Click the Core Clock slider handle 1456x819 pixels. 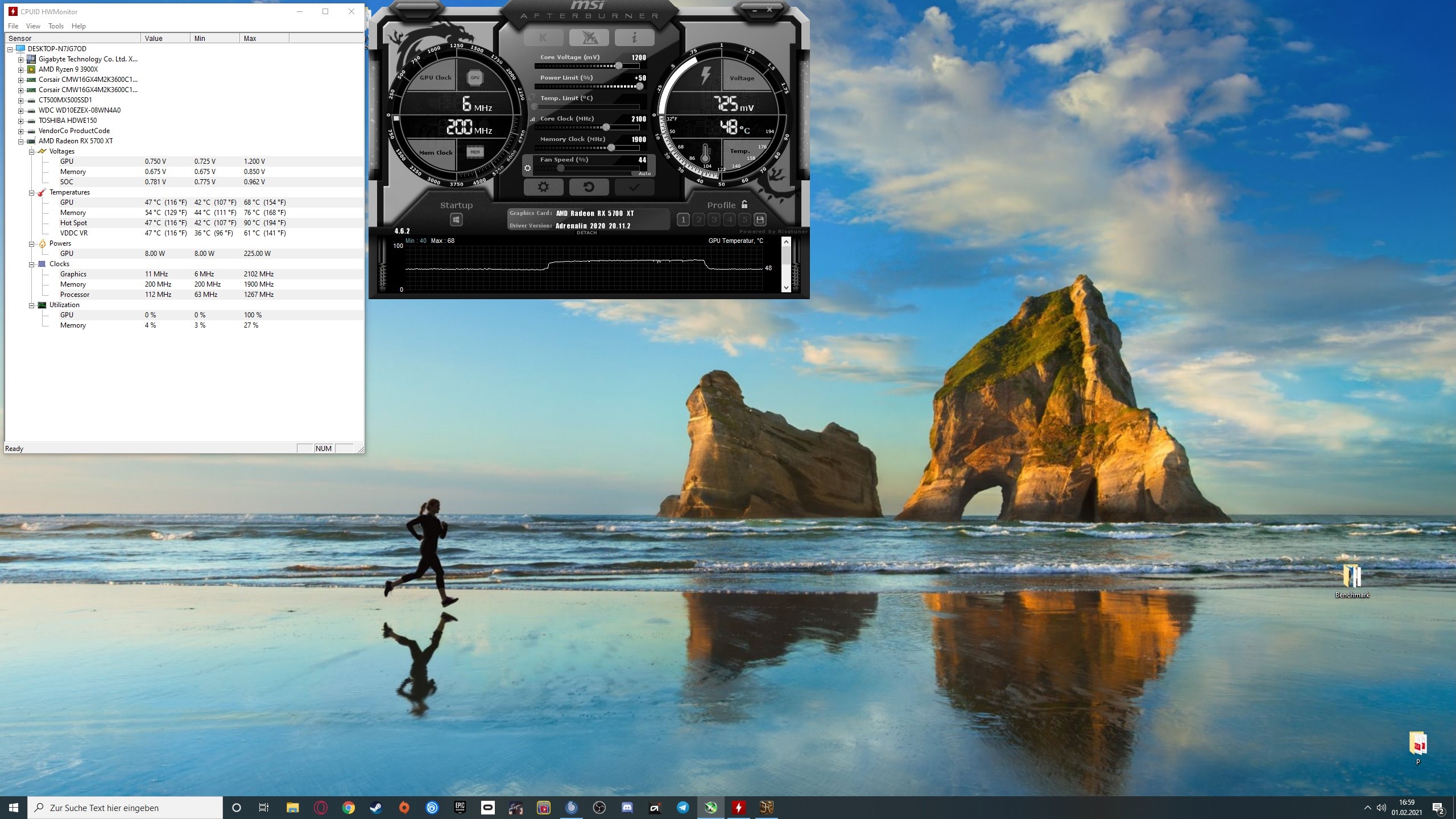point(606,127)
